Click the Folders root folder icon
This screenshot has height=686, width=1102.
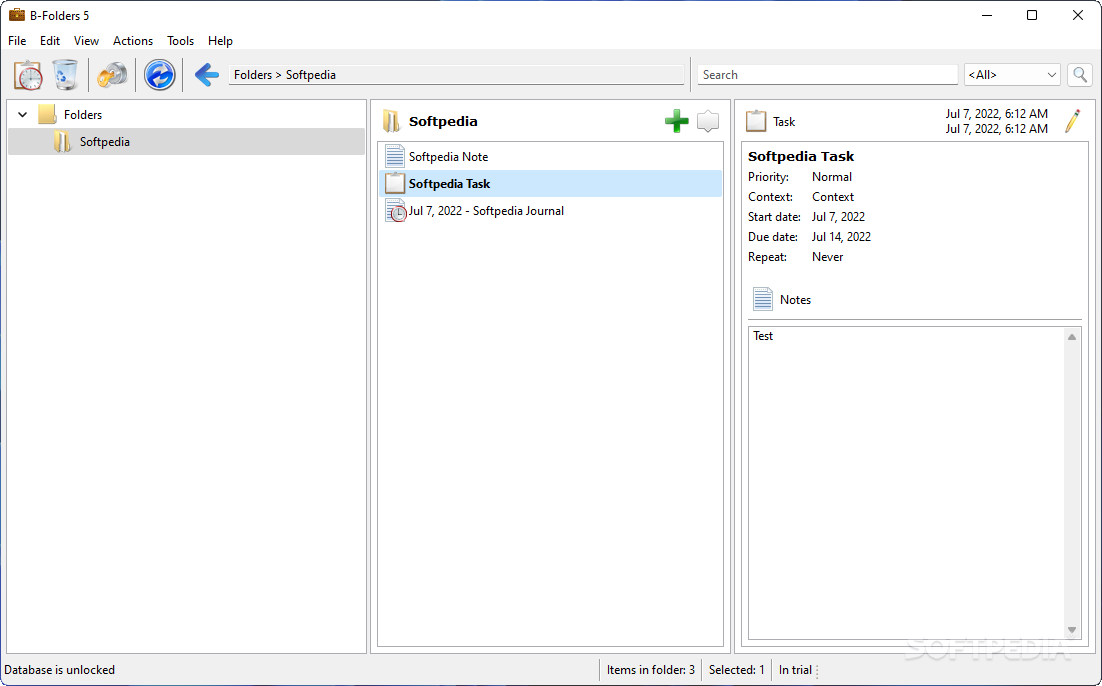[47, 114]
